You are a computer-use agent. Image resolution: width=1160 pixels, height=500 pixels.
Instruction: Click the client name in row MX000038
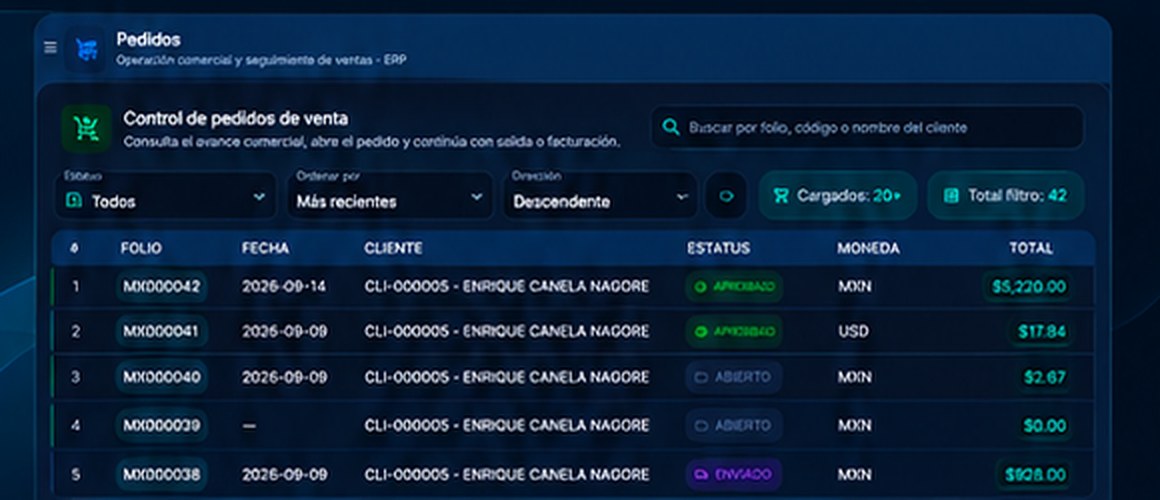[x=507, y=475]
